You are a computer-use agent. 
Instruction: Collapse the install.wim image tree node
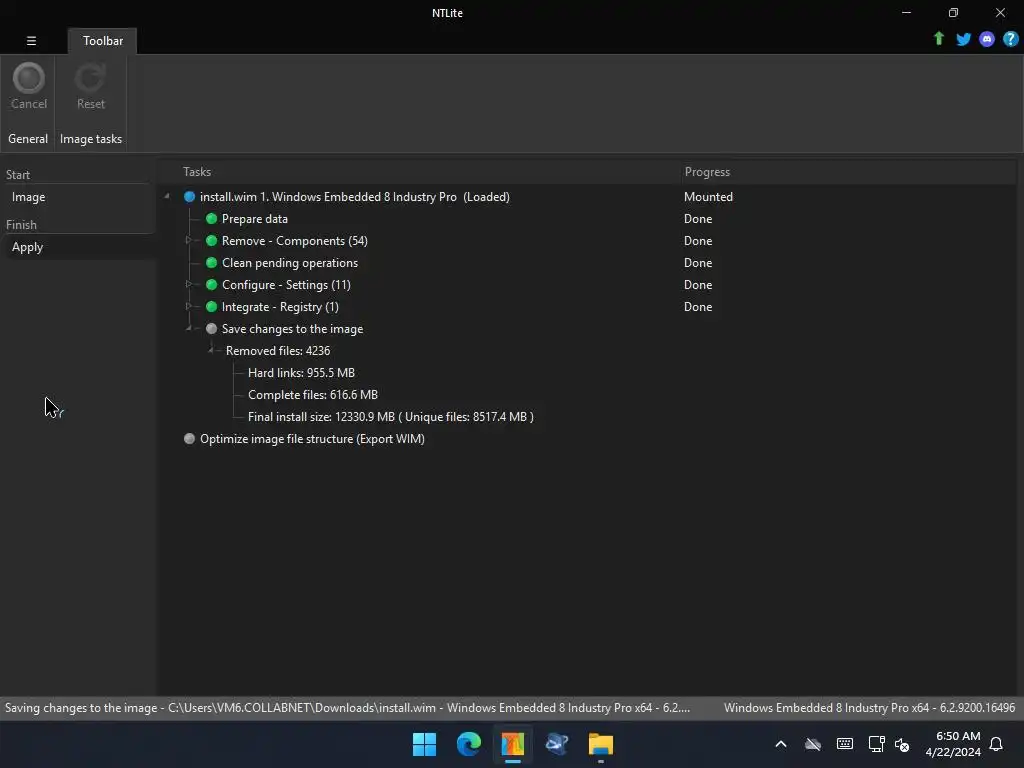[167, 196]
